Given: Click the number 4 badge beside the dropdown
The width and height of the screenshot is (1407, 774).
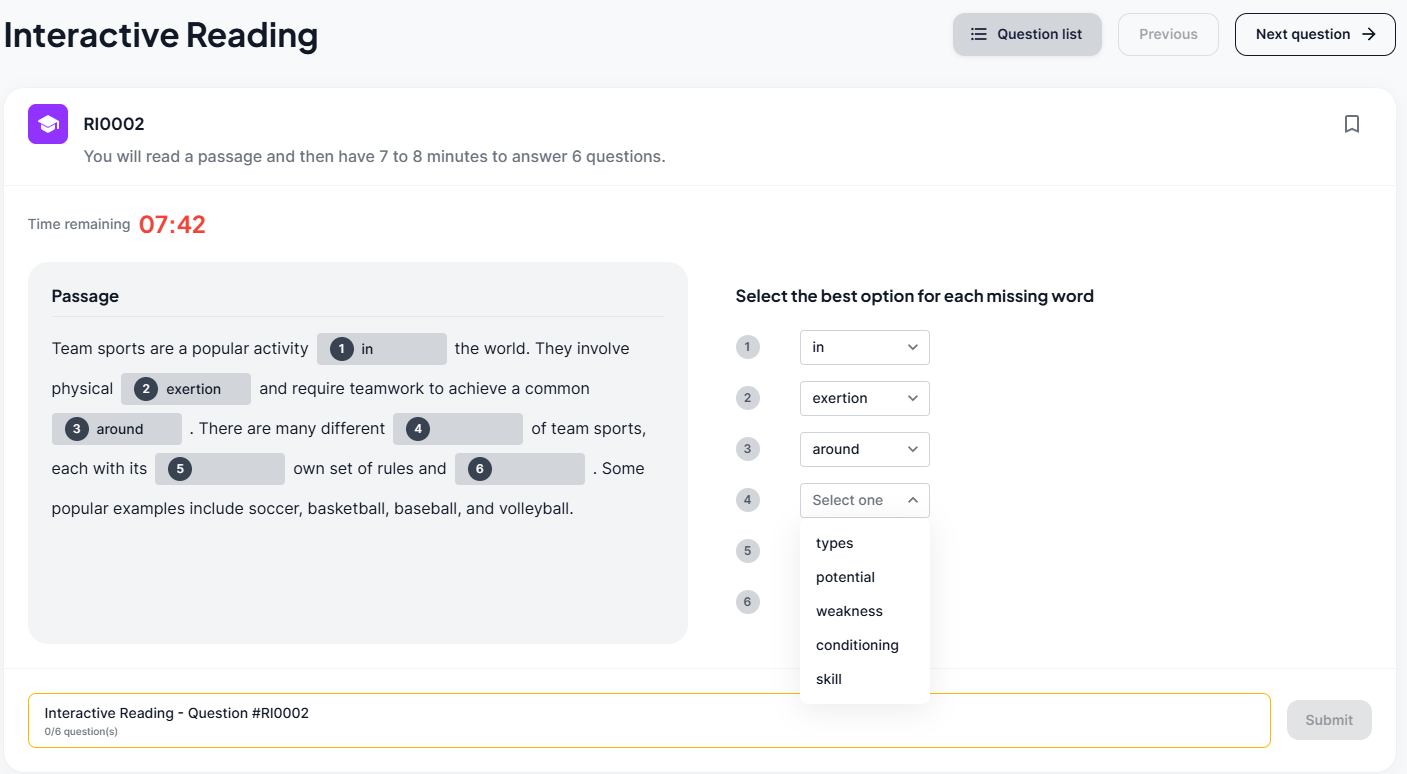Looking at the screenshot, I should (x=747, y=500).
